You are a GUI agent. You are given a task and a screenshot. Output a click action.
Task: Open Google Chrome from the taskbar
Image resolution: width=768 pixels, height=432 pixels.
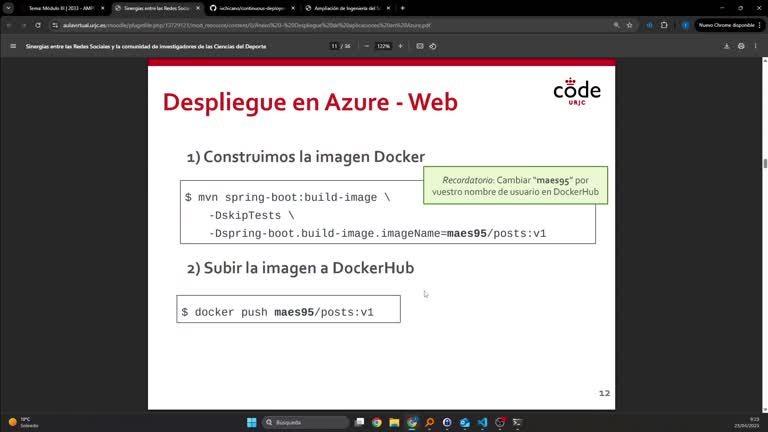pyautogui.click(x=377, y=422)
